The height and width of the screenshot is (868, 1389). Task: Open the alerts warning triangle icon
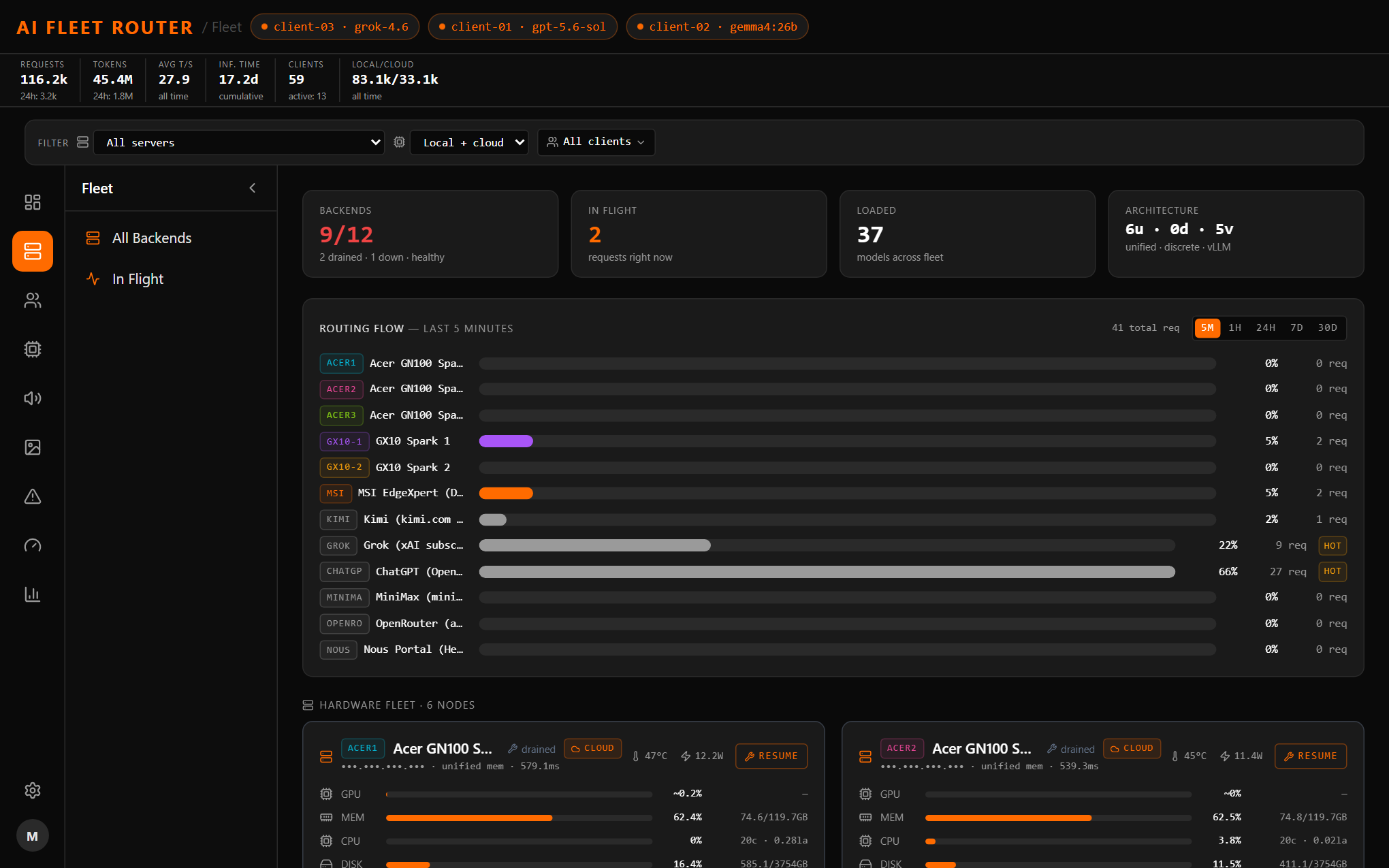click(x=33, y=496)
